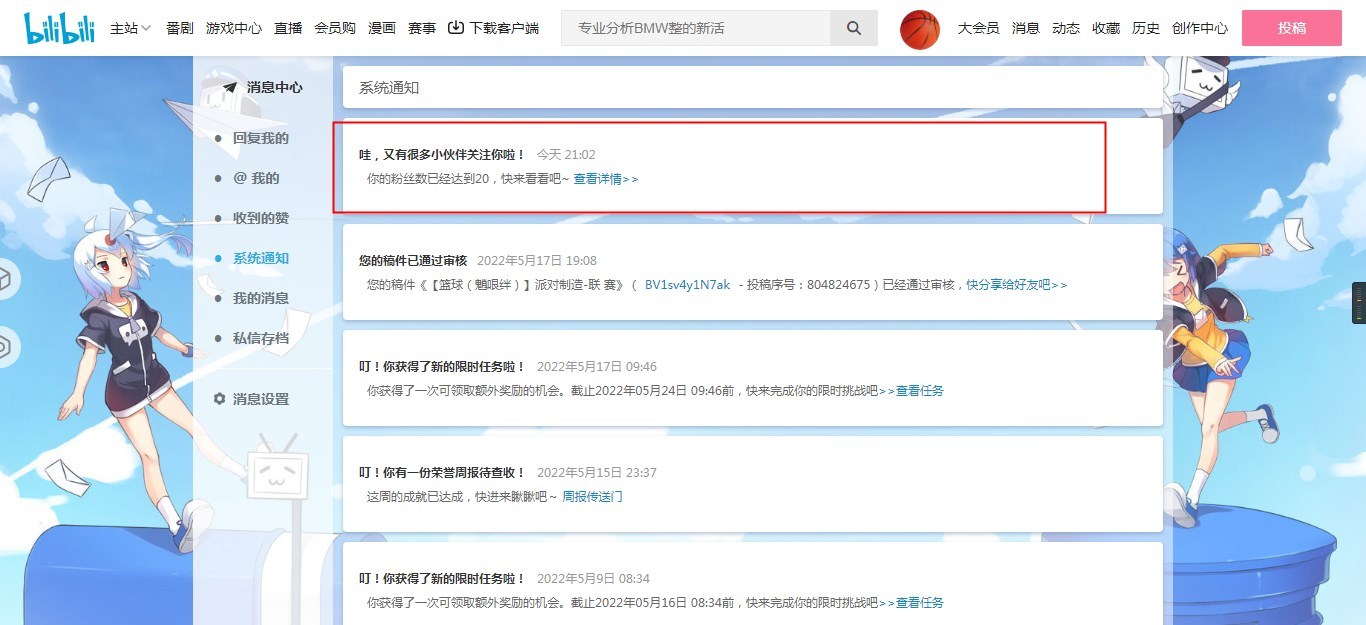Open 大会员 page
Screen dimensions: 1366x625
978,28
